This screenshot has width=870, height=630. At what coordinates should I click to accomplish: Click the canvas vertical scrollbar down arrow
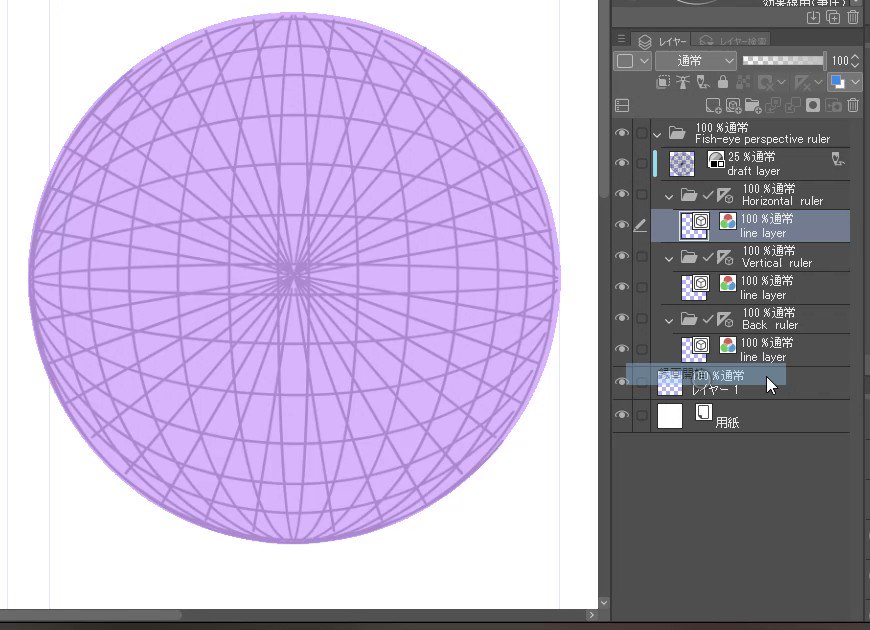point(604,602)
